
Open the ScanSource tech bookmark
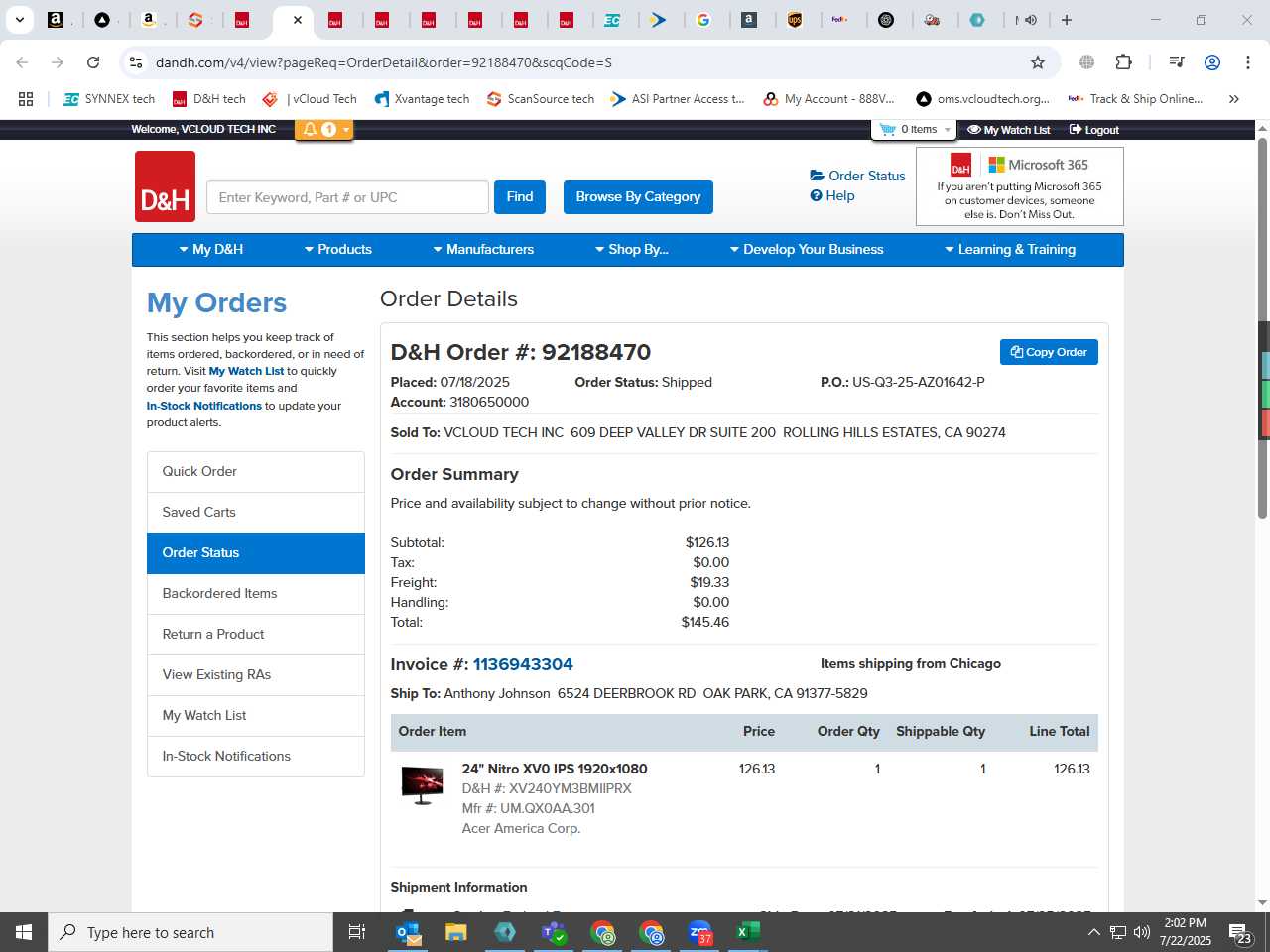point(541,99)
